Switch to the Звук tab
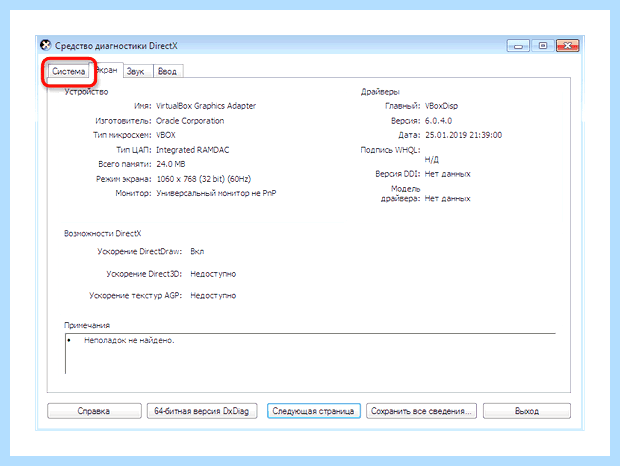This screenshot has height=466, width=620. (x=136, y=72)
